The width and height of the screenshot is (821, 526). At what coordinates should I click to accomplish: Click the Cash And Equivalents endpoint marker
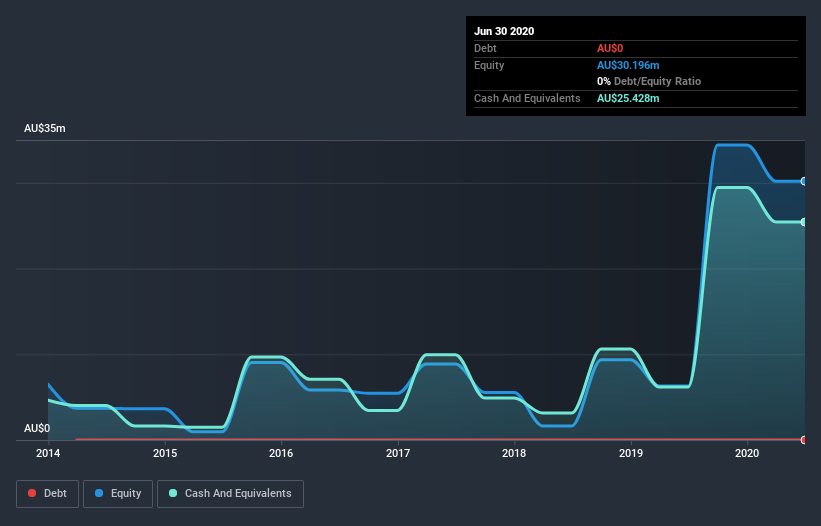click(804, 222)
